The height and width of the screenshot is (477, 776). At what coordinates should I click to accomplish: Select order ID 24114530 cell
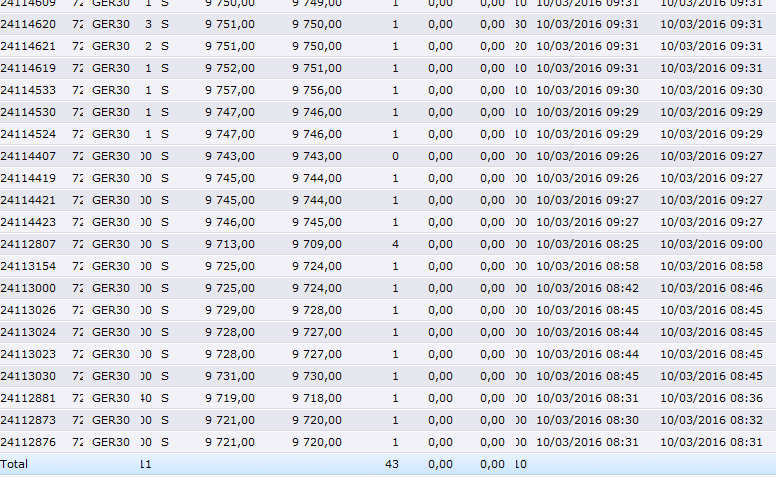pos(28,112)
